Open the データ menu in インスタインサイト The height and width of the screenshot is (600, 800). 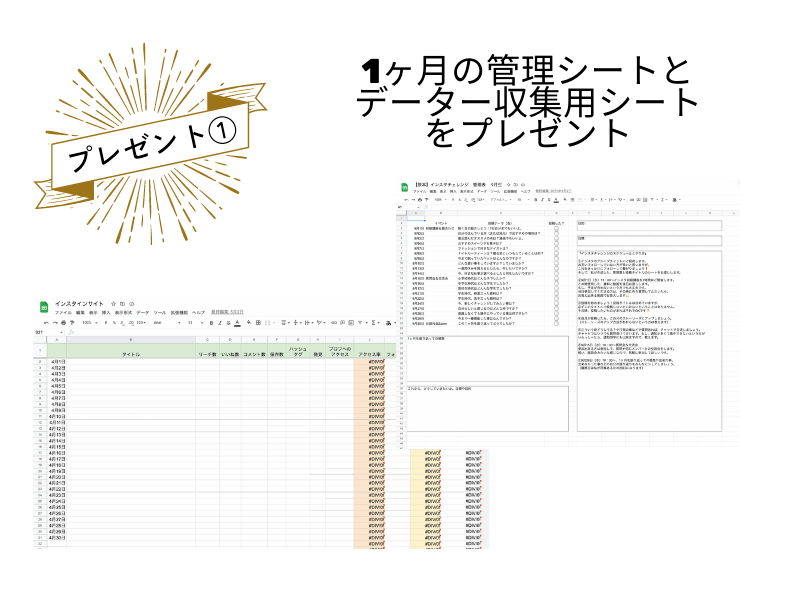142,311
